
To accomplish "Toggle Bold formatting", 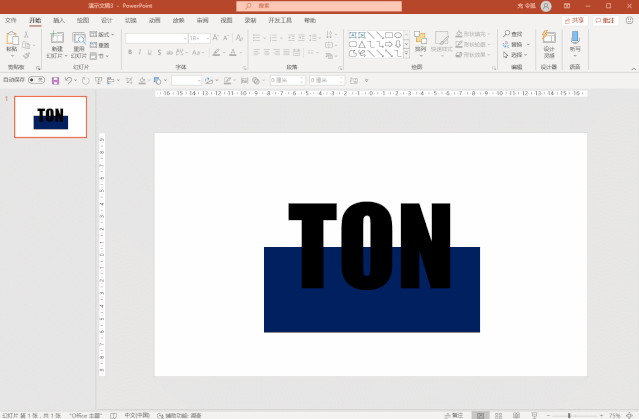I will [130, 52].
